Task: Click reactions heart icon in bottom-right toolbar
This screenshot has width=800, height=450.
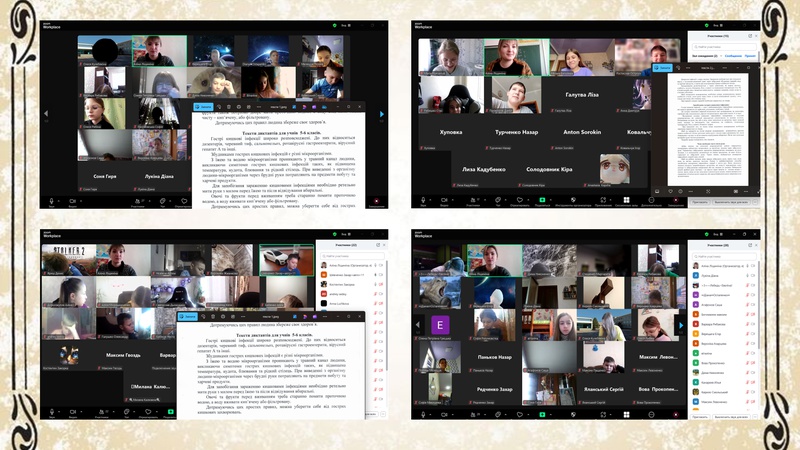Action: (519, 414)
